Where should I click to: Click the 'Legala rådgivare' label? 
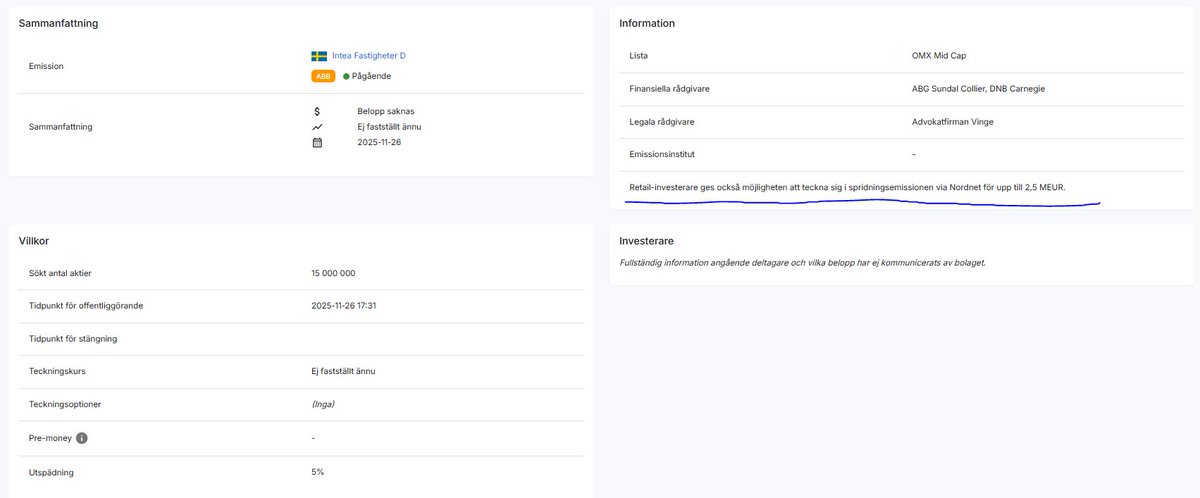pyautogui.click(x=662, y=122)
